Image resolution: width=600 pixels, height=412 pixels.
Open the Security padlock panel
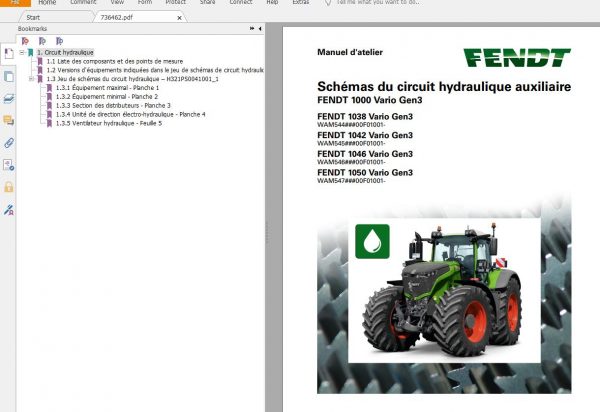coord(8,187)
